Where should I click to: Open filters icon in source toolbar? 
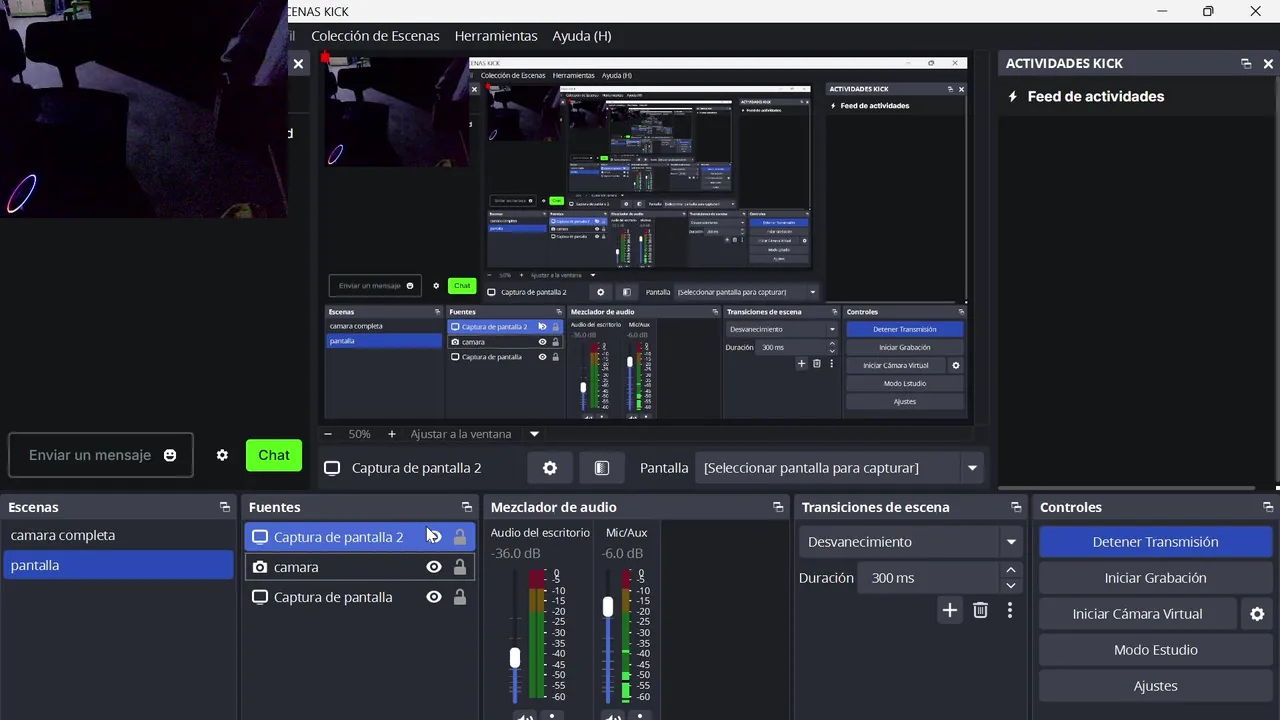pos(602,468)
